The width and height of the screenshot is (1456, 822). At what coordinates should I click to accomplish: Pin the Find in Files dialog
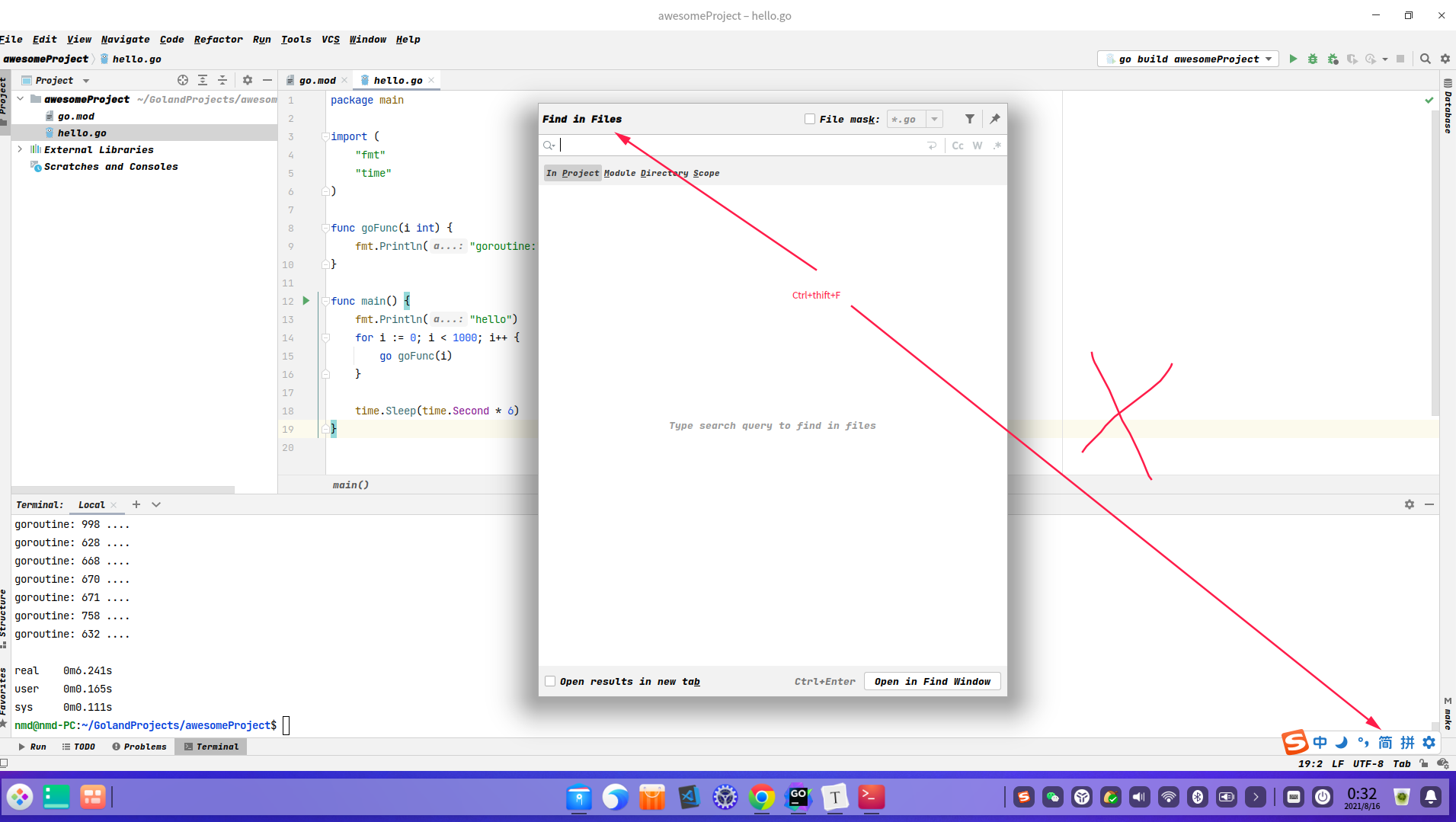[995, 119]
